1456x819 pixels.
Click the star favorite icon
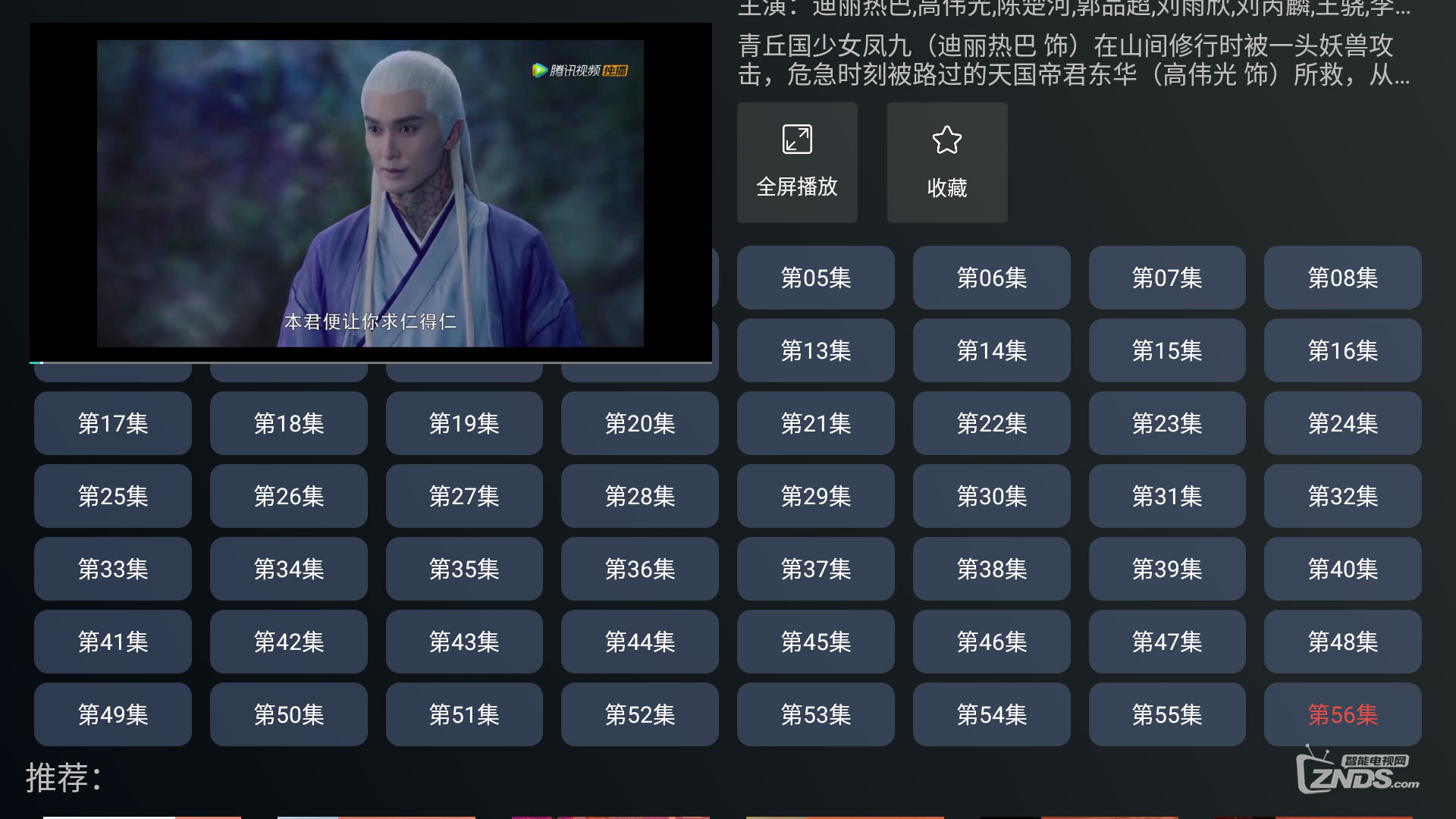tap(947, 140)
